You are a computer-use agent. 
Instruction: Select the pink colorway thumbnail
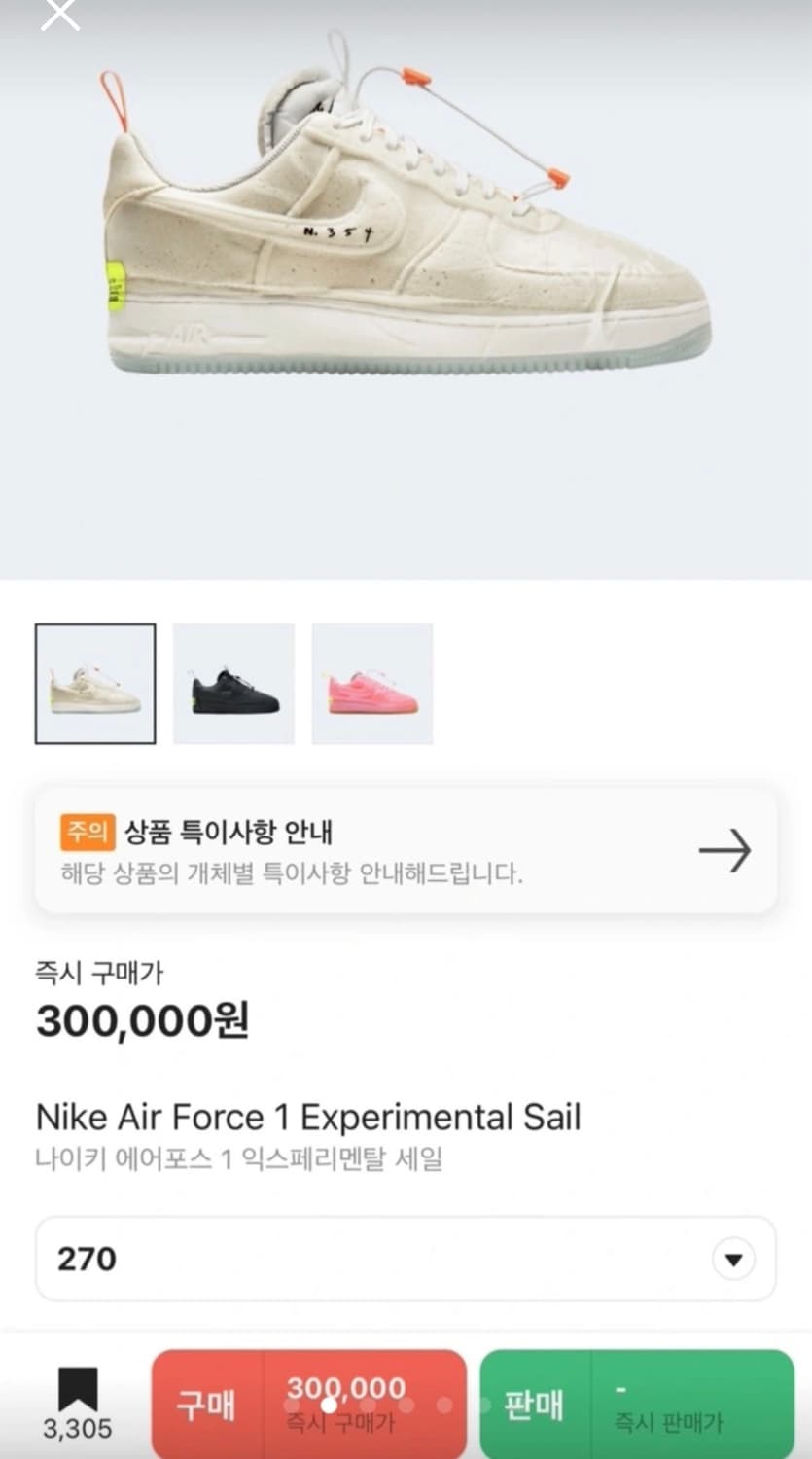pyautogui.click(x=372, y=684)
